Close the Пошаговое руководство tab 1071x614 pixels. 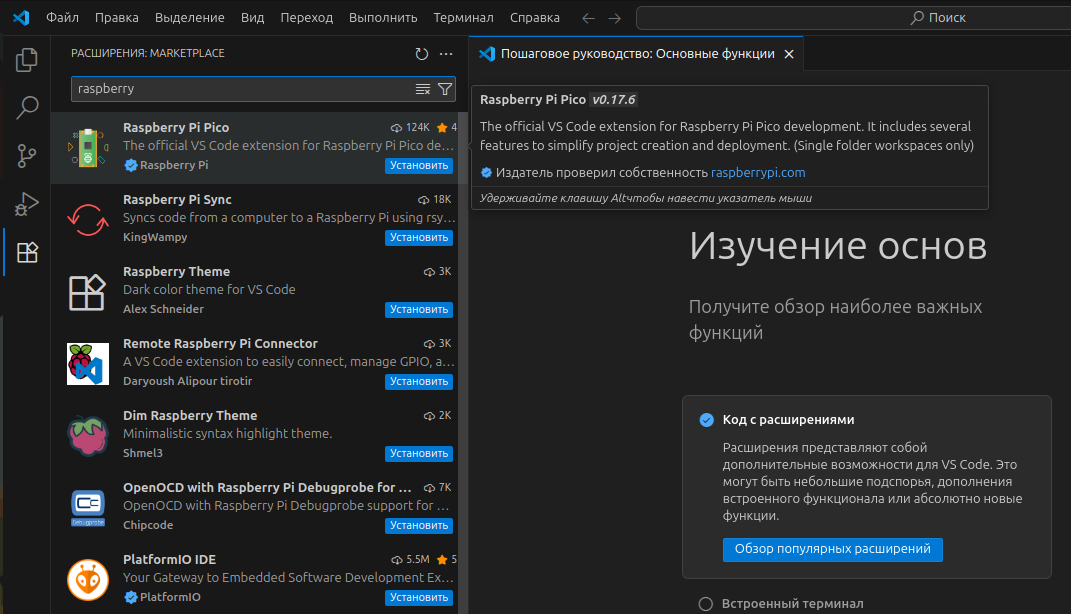(789, 54)
